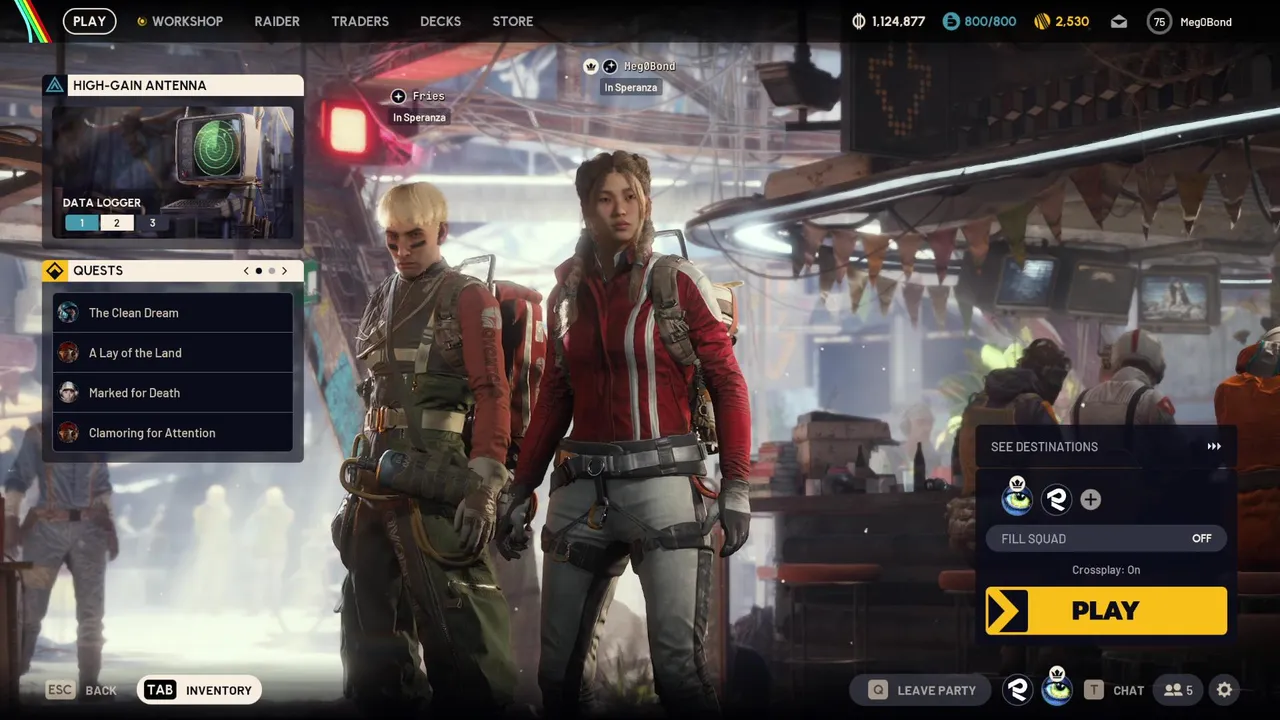Click the T key hint icon
This screenshot has height=720, width=1280.
[1095, 690]
